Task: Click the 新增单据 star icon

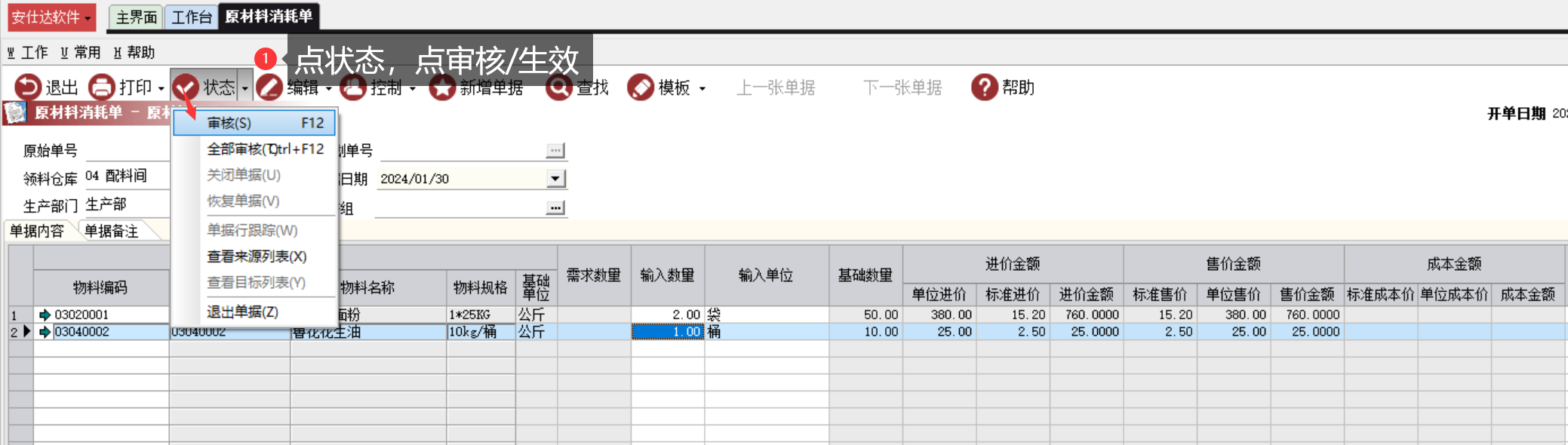Action: click(442, 87)
